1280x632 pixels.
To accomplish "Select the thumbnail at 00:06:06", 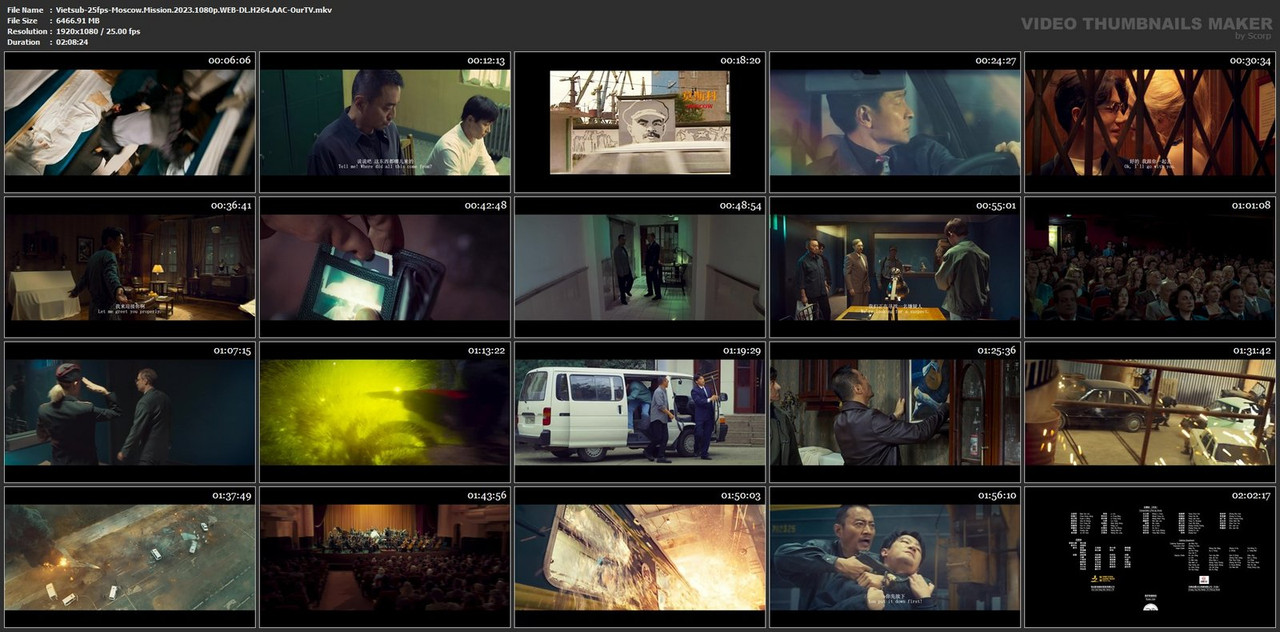I will (x=129, y=122).
